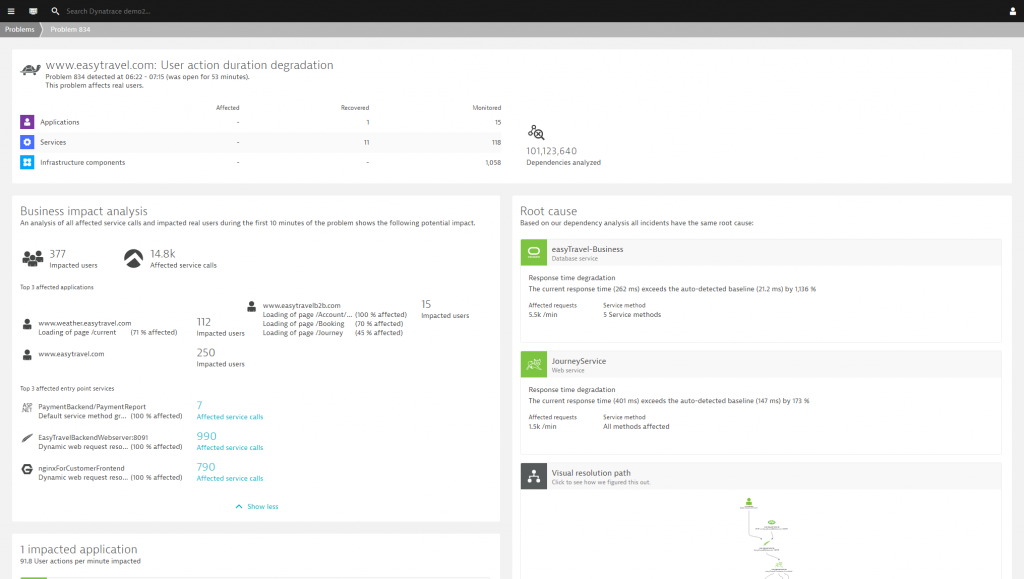
Task: Click the Apache feather icon for EasyTravelBackendWebserver
Action: point(27,438)
